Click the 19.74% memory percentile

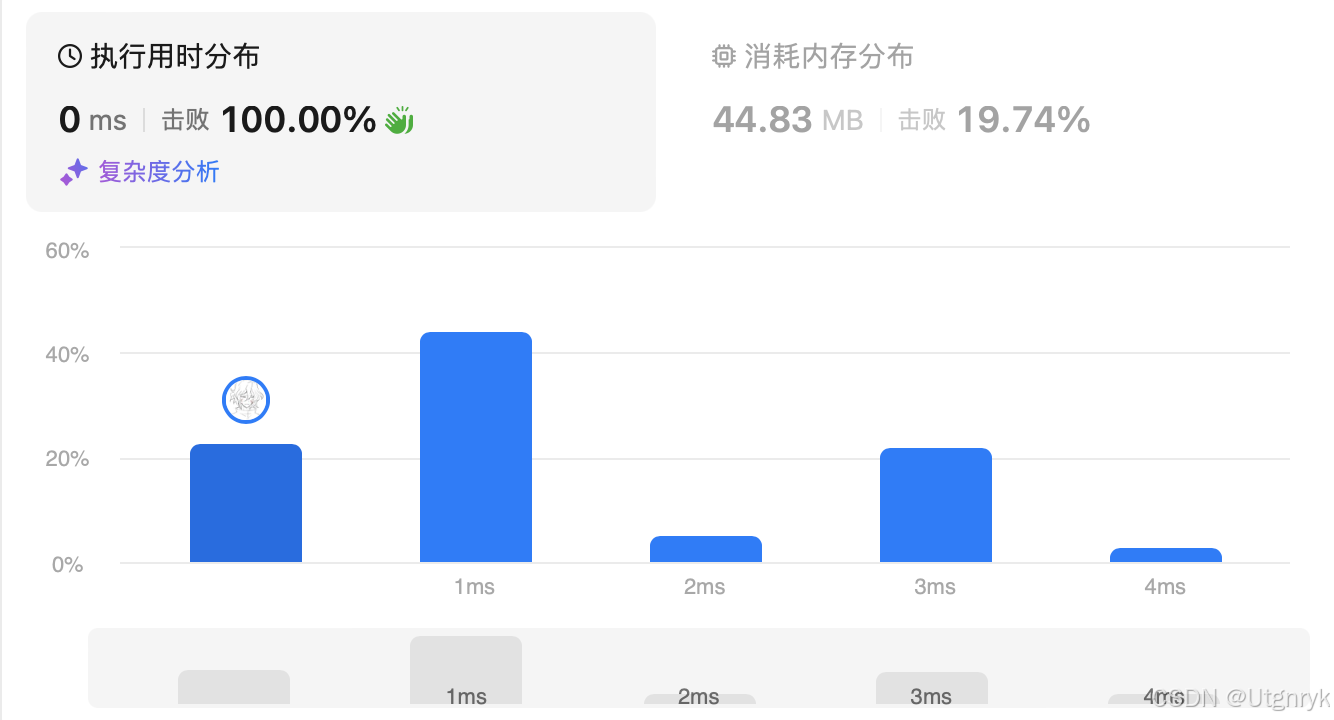[1023, 120]
